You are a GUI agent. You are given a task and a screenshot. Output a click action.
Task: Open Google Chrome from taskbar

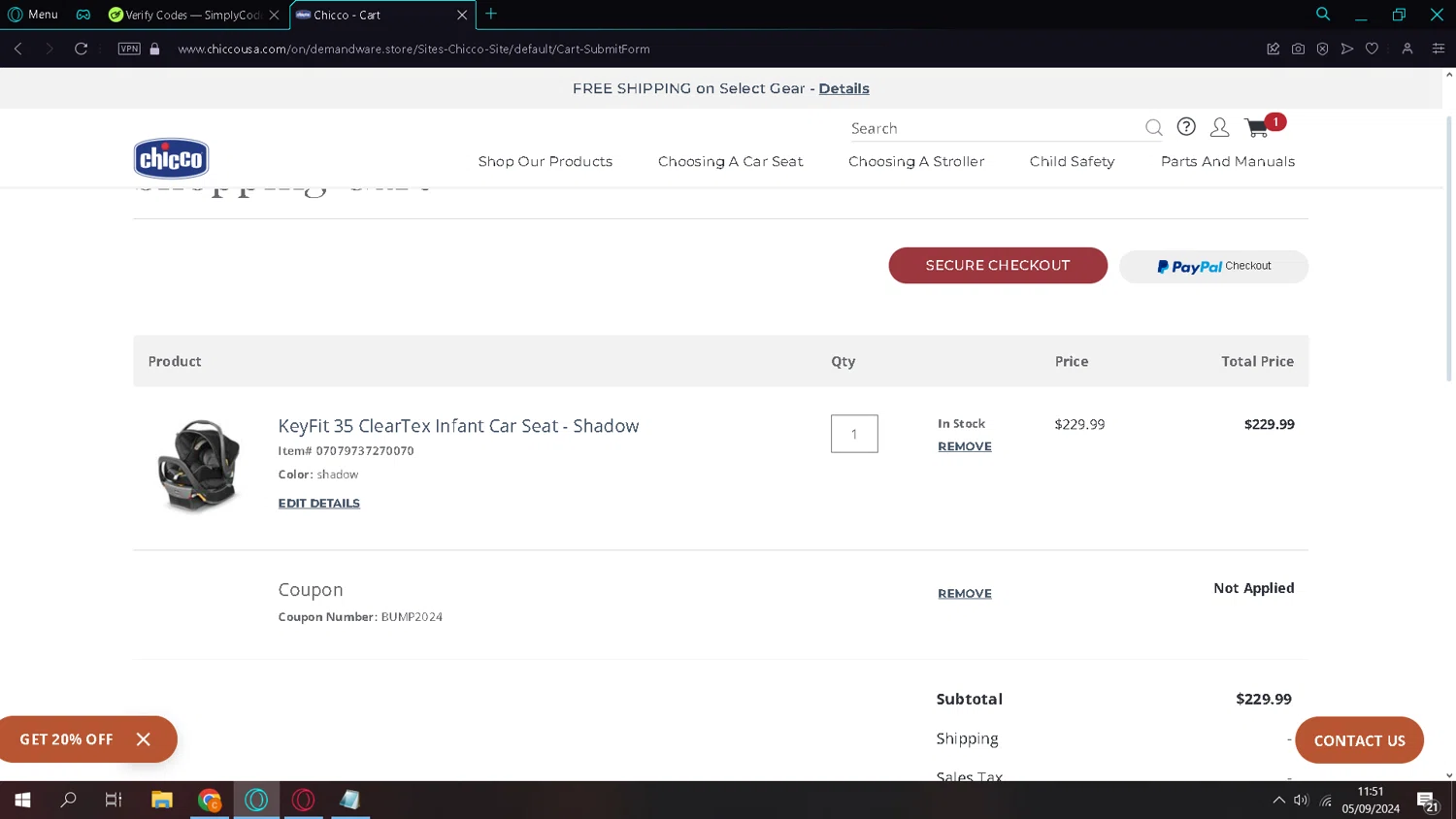pos(210,800)
